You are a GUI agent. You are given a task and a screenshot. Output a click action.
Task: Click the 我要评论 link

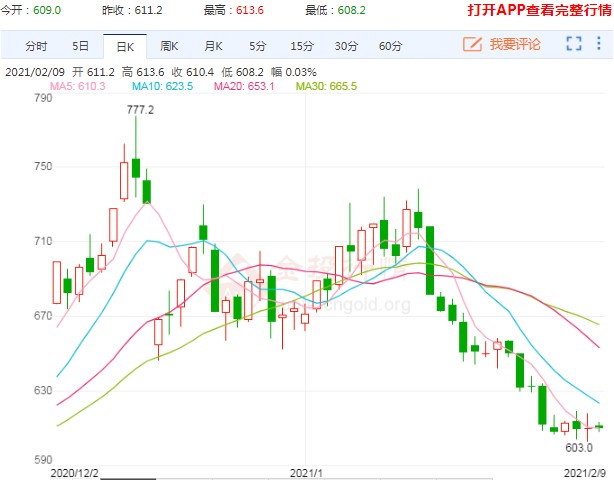pyautogui.click(x=515, y=44)
